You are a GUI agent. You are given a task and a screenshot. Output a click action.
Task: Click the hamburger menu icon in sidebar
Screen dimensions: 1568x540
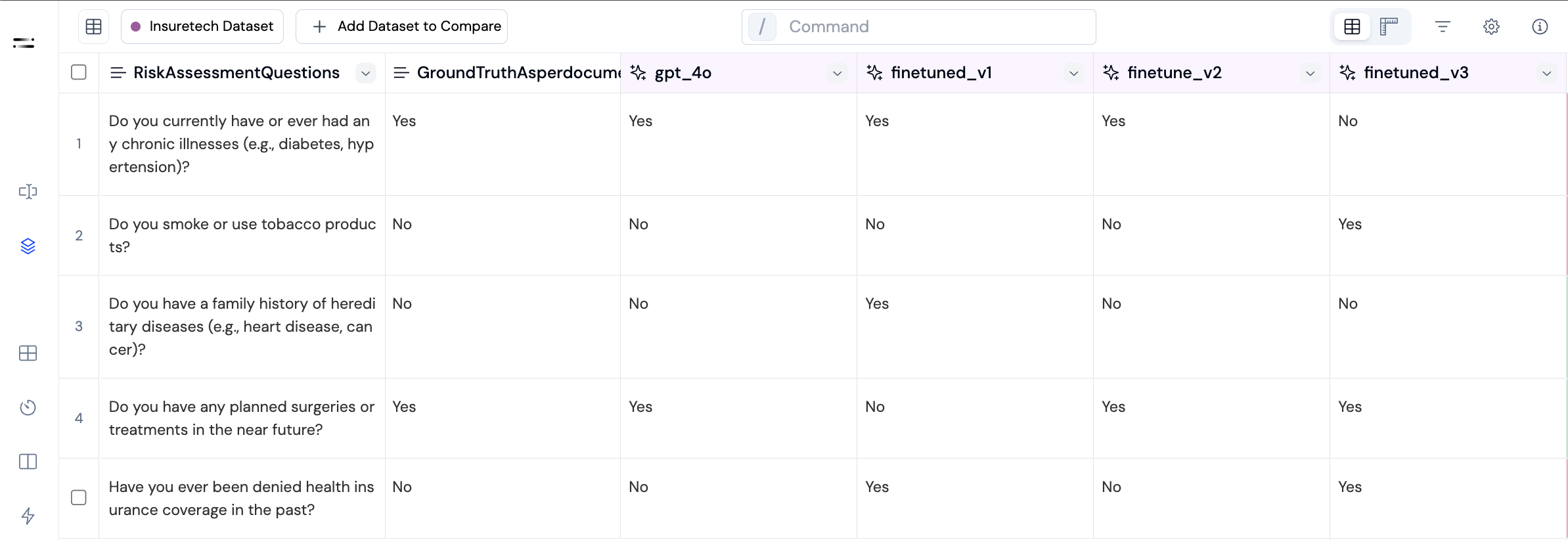(24, 43)
